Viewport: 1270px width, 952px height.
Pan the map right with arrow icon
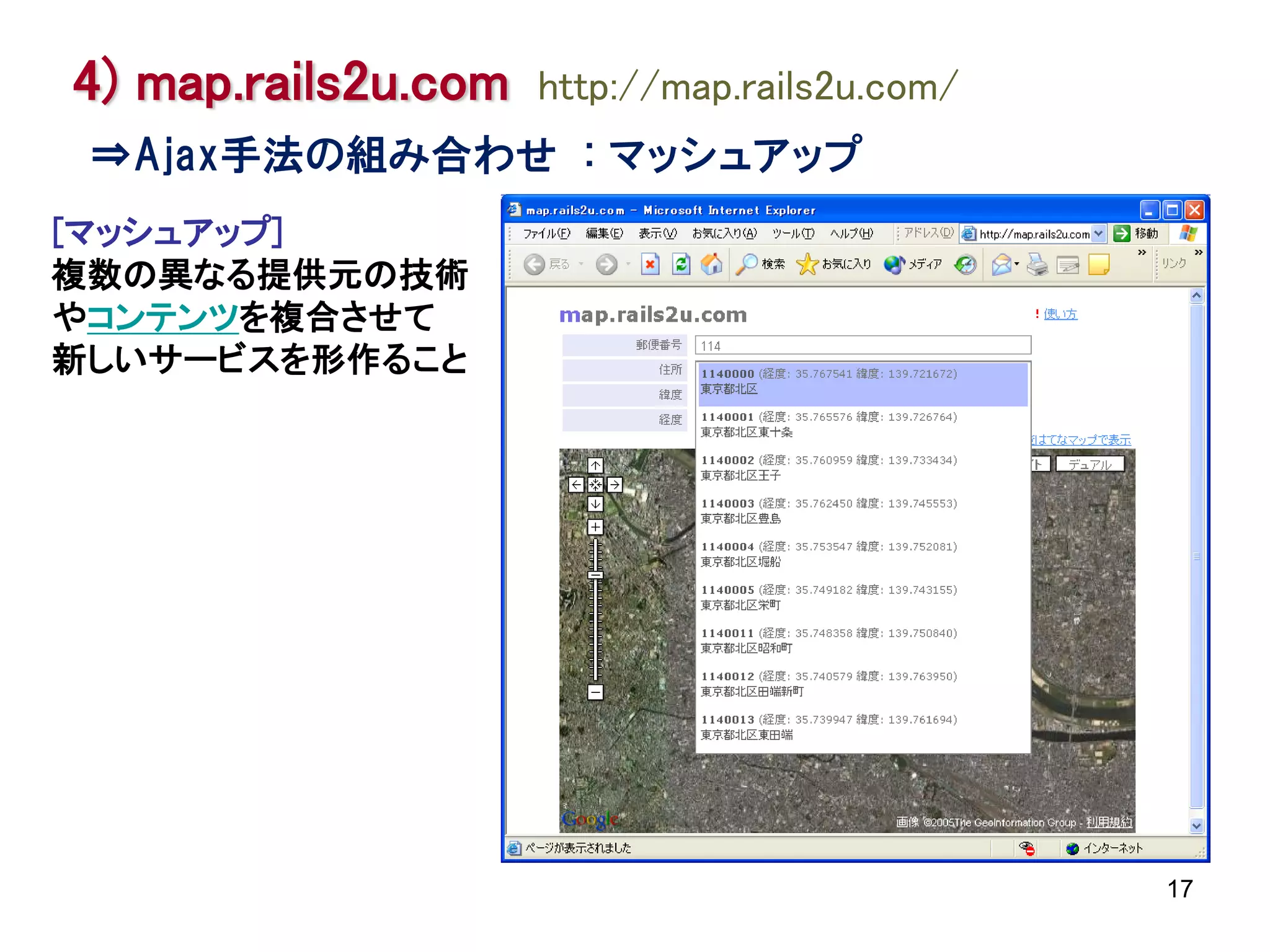(x=615, y=485)
